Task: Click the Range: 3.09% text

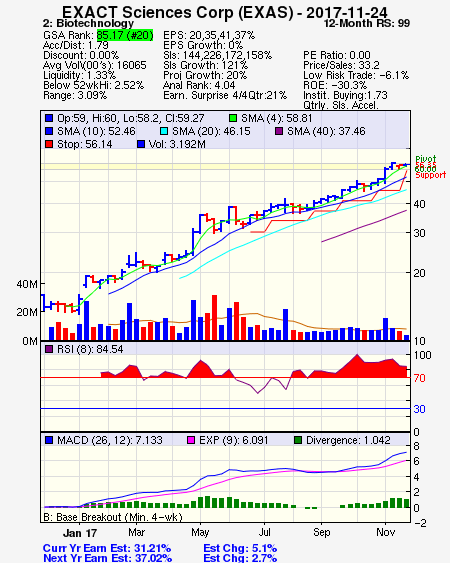Action: pyautogui.click(x=75, y=96)
